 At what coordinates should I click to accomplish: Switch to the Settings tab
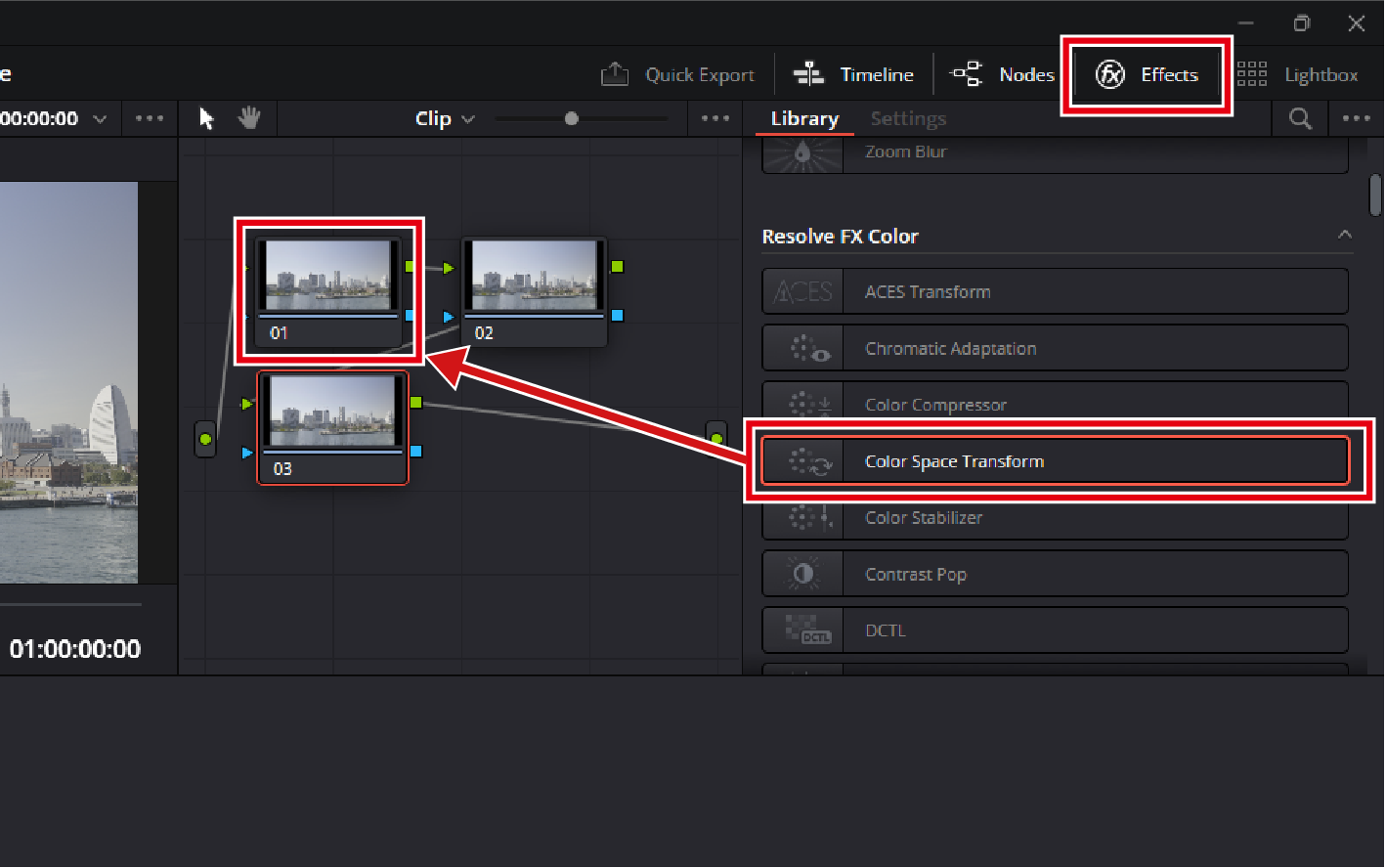[908, 118]
